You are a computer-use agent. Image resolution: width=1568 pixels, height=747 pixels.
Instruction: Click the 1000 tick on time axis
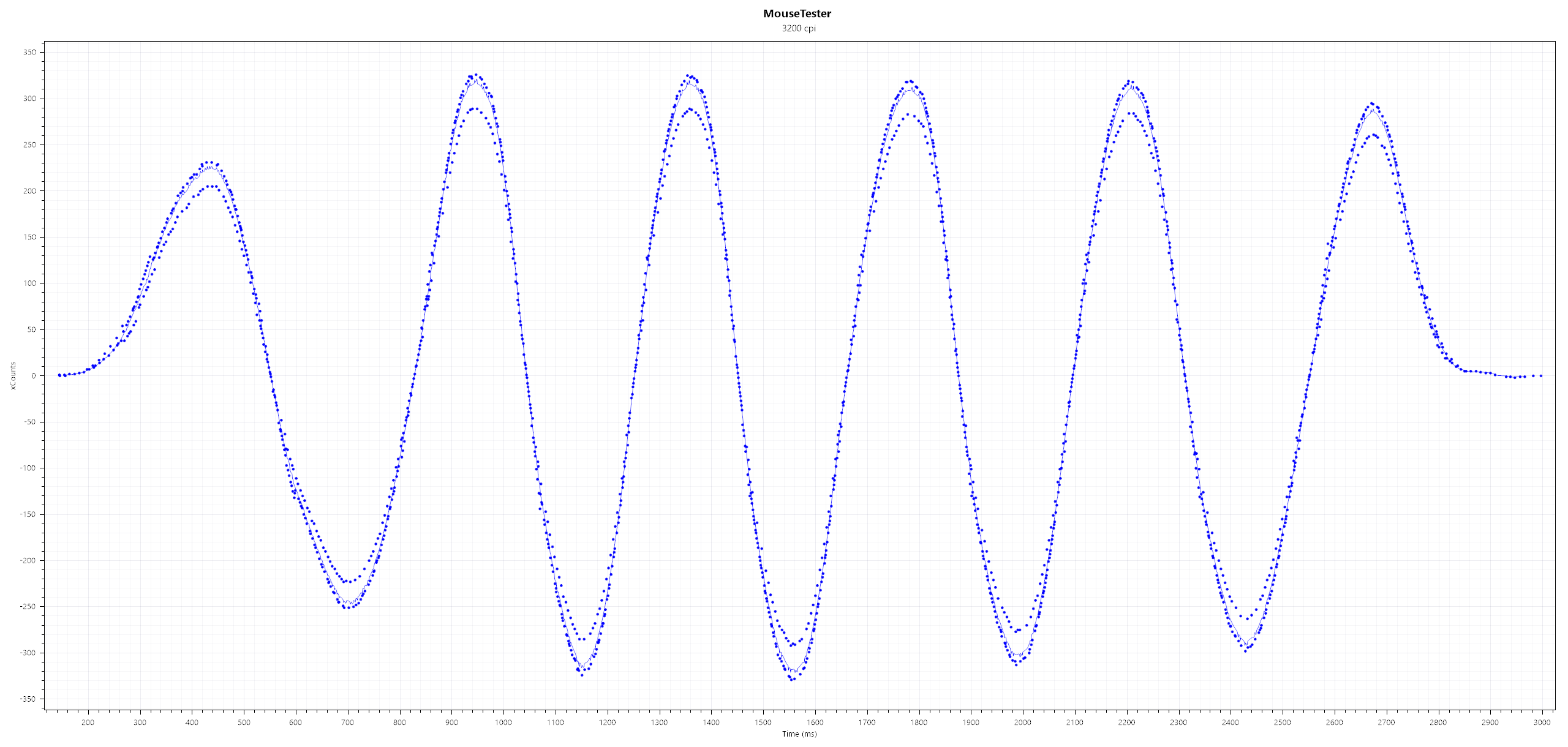click(503, 723)
